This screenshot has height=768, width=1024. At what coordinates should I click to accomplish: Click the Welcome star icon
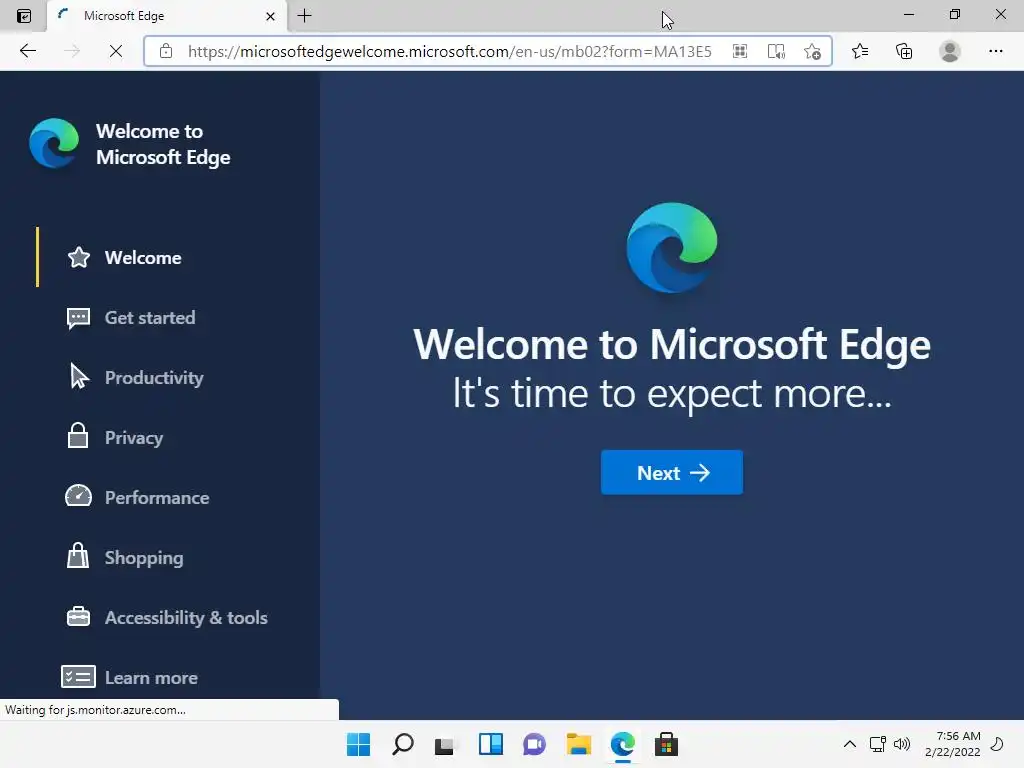pyautogui.click(x=78, y=257)
